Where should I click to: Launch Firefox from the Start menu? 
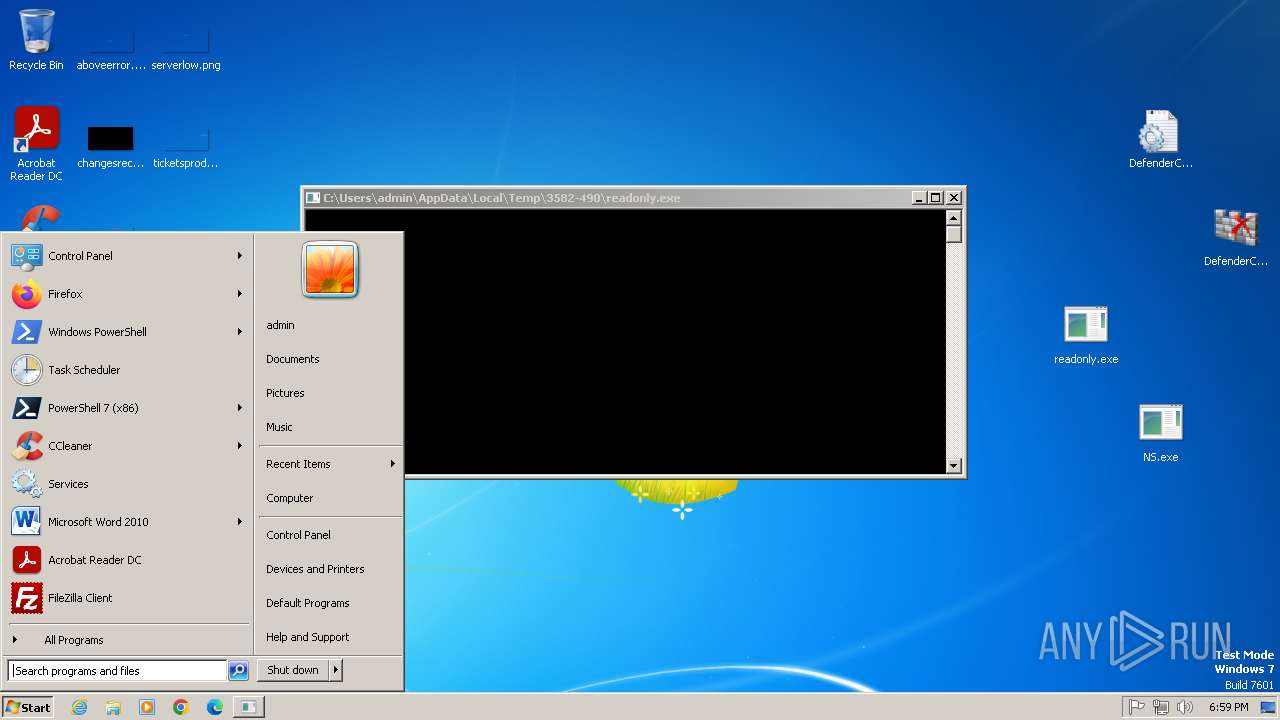click(x=128, y=294)
